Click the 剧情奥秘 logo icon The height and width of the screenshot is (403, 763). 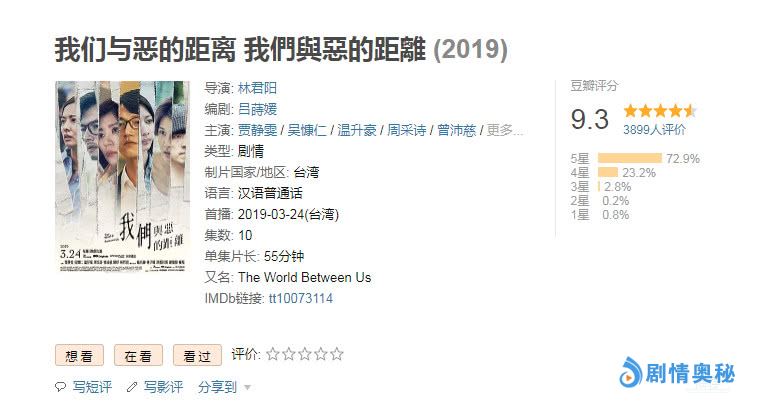click(x=632, y=374)
